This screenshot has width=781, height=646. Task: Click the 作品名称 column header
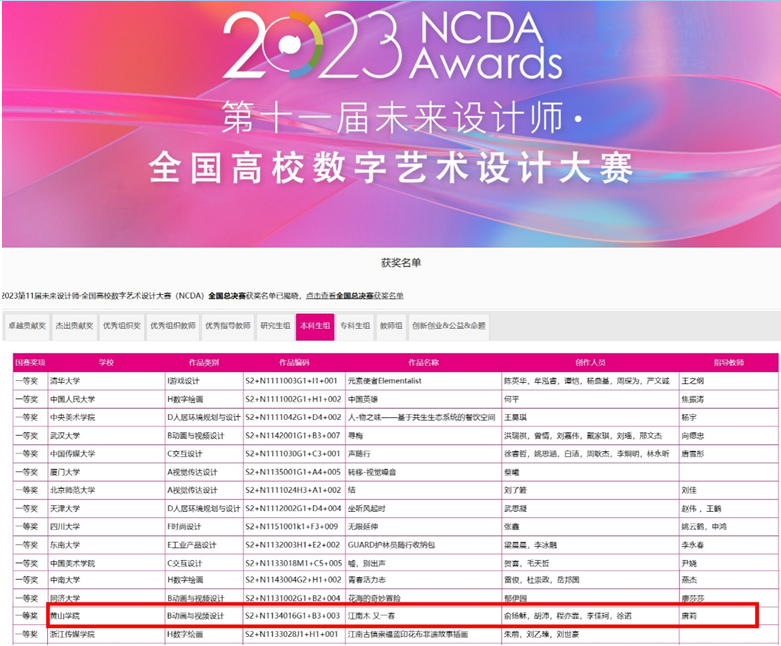[x=423, y=363]
